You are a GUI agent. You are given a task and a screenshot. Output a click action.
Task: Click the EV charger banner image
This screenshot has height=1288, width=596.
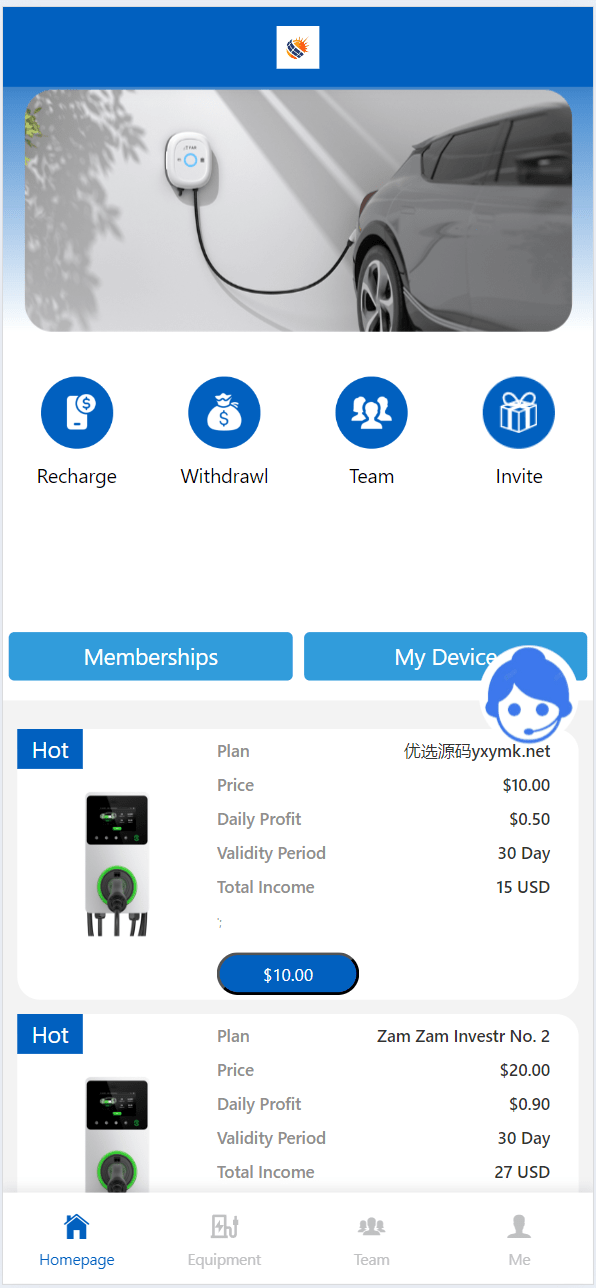pyautogui.click(x=298, y=210)
